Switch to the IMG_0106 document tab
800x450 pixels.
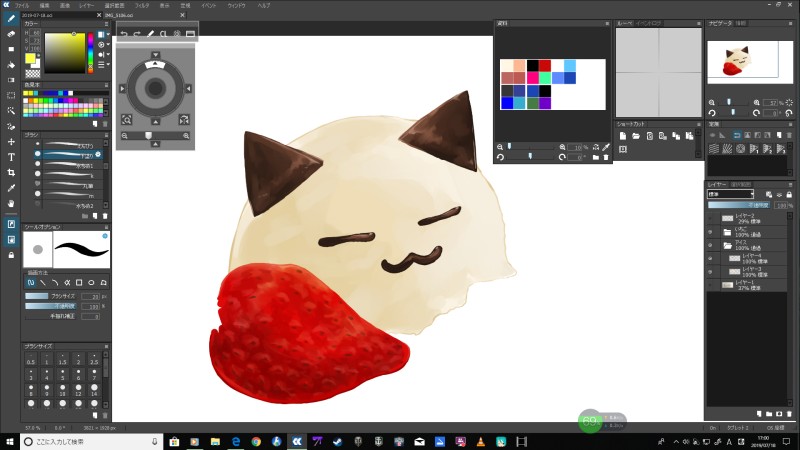118,16
